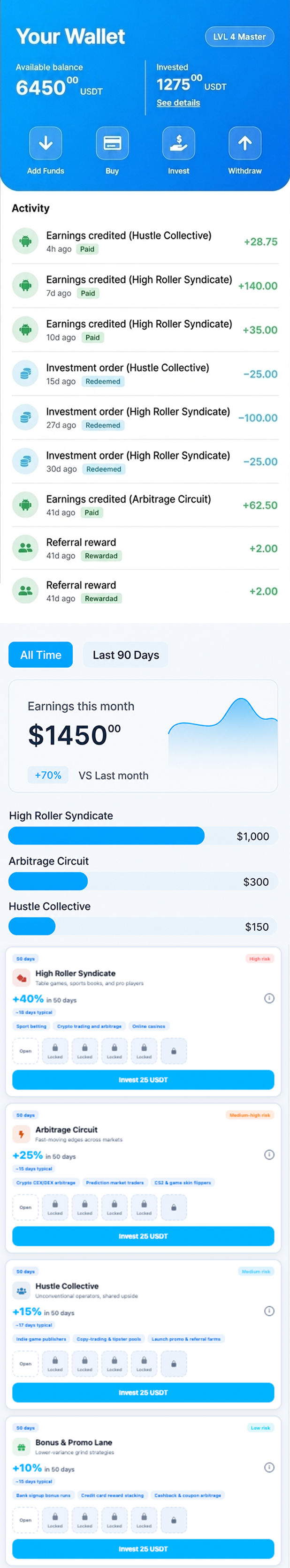This screenshot has height=1568, width=290.
Task: Switch to the All Time tab
Action: 41,655
